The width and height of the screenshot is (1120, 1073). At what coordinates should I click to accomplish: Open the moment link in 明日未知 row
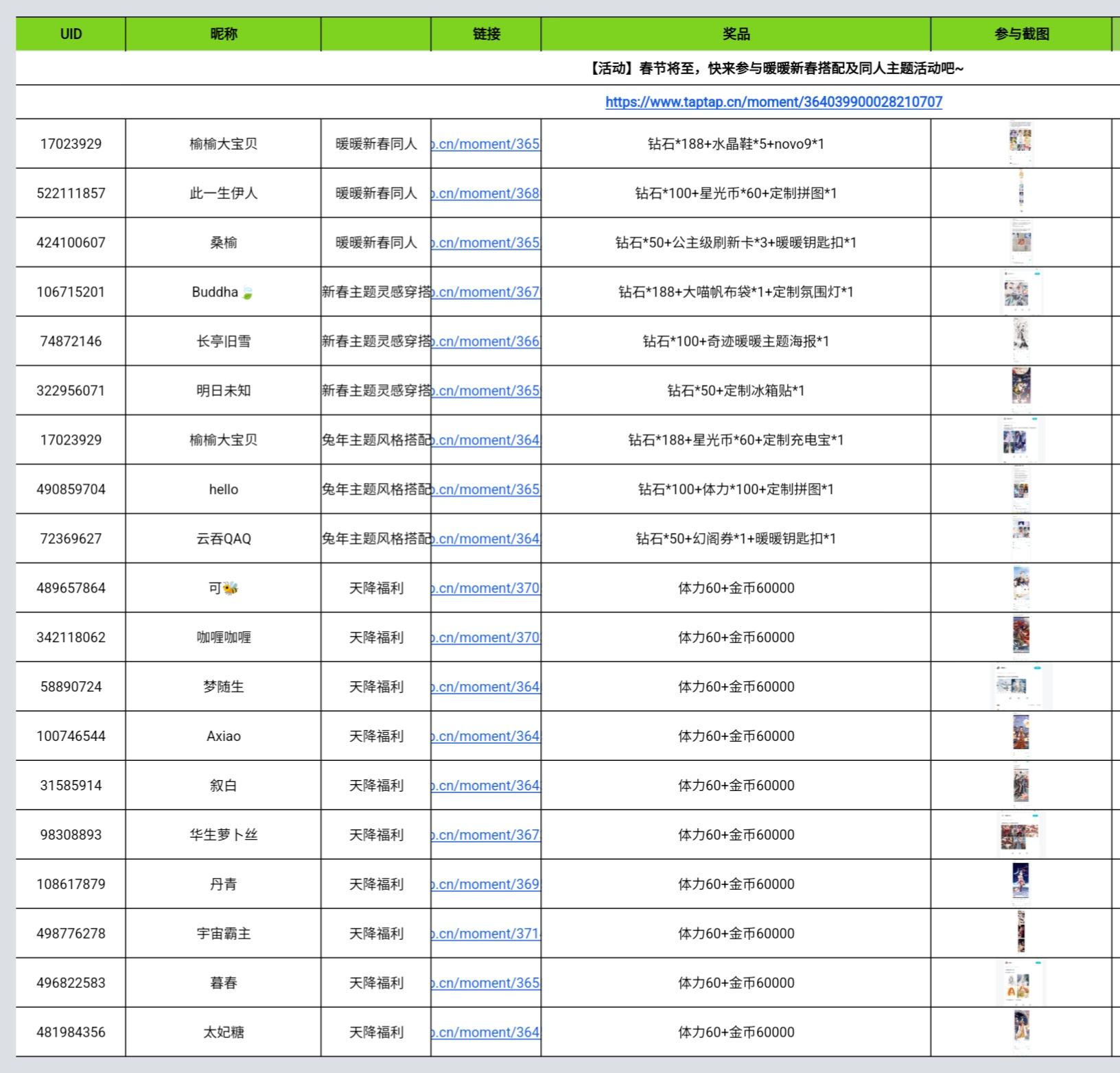point(486,391)
